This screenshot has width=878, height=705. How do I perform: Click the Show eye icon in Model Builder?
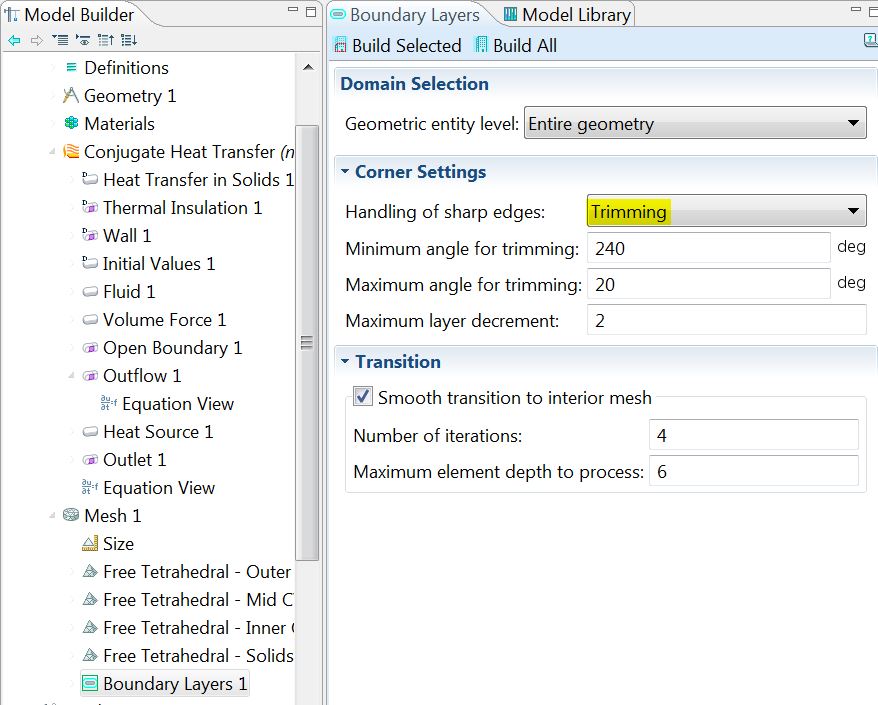click(x=82, y=41)
